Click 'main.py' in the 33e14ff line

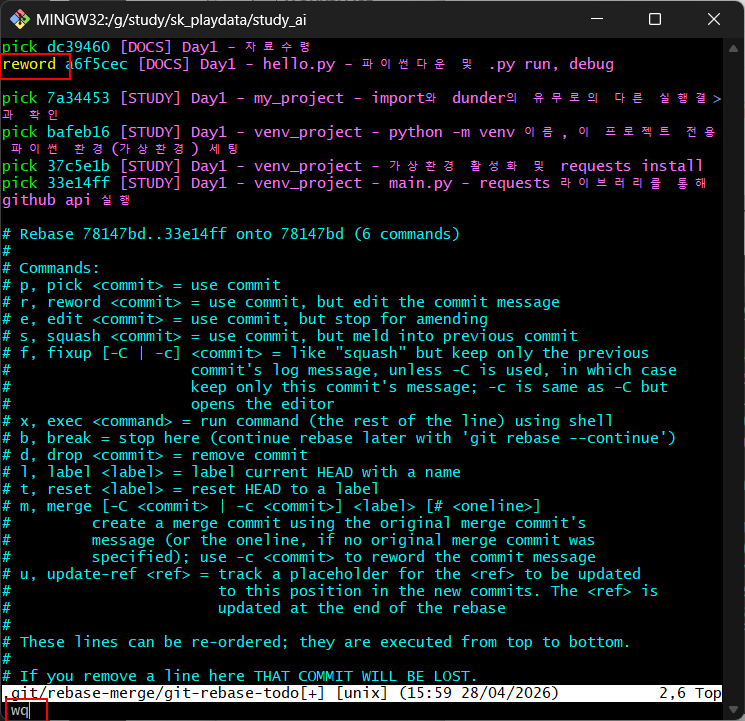point(420,183)
